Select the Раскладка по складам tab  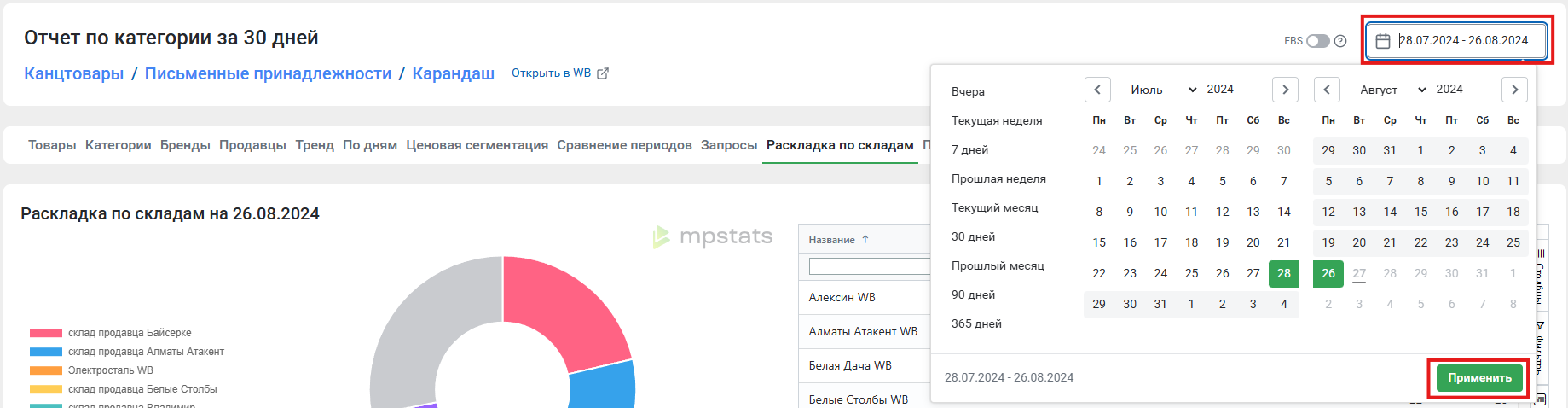point(840,145)
